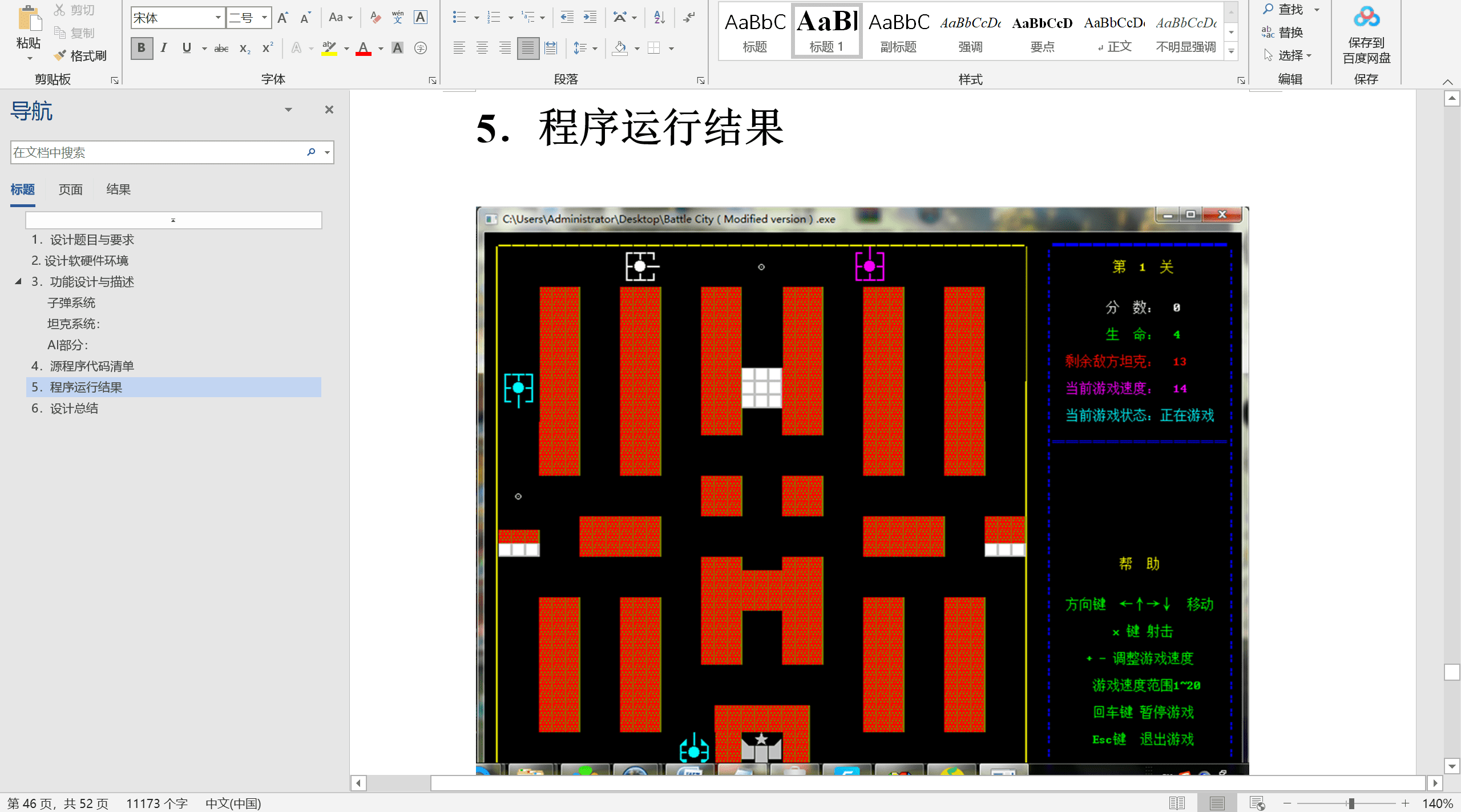Apply the 副标题 style
The image size is (1461, 812).
pyautogui.click(x=899, y=30)
